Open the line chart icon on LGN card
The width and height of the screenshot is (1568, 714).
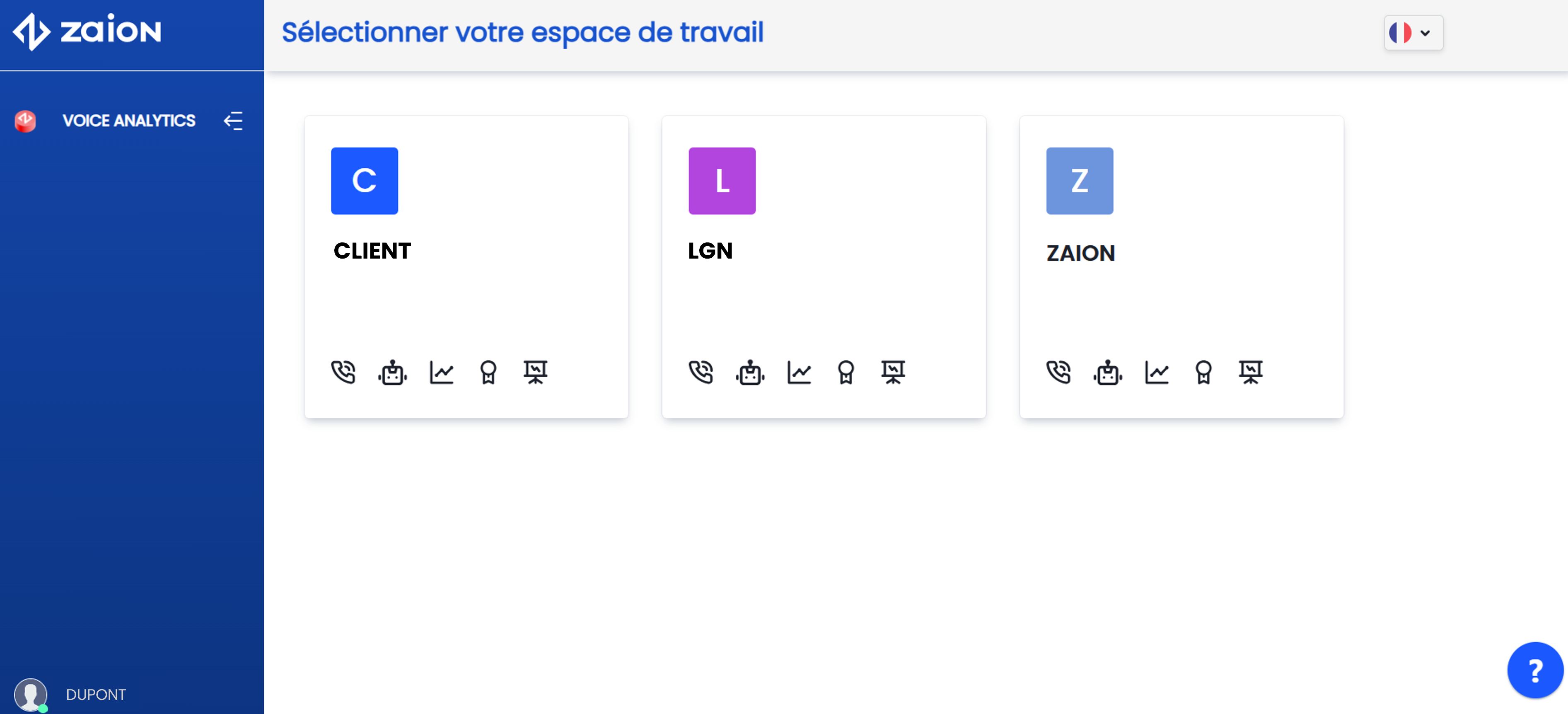[x=799, y=372]
